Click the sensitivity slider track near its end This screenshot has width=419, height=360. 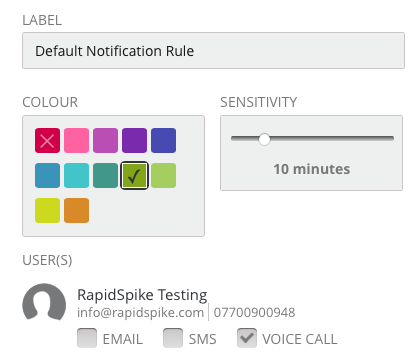point(387,138)
